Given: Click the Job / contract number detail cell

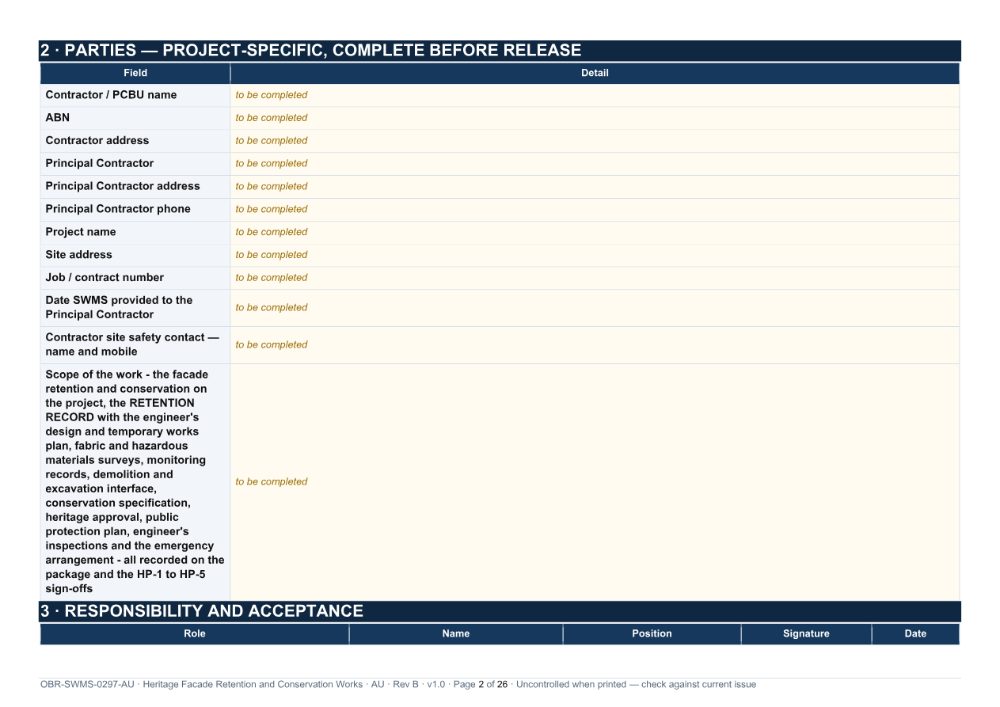Looking at the screenshot, I should pos(594,278).
